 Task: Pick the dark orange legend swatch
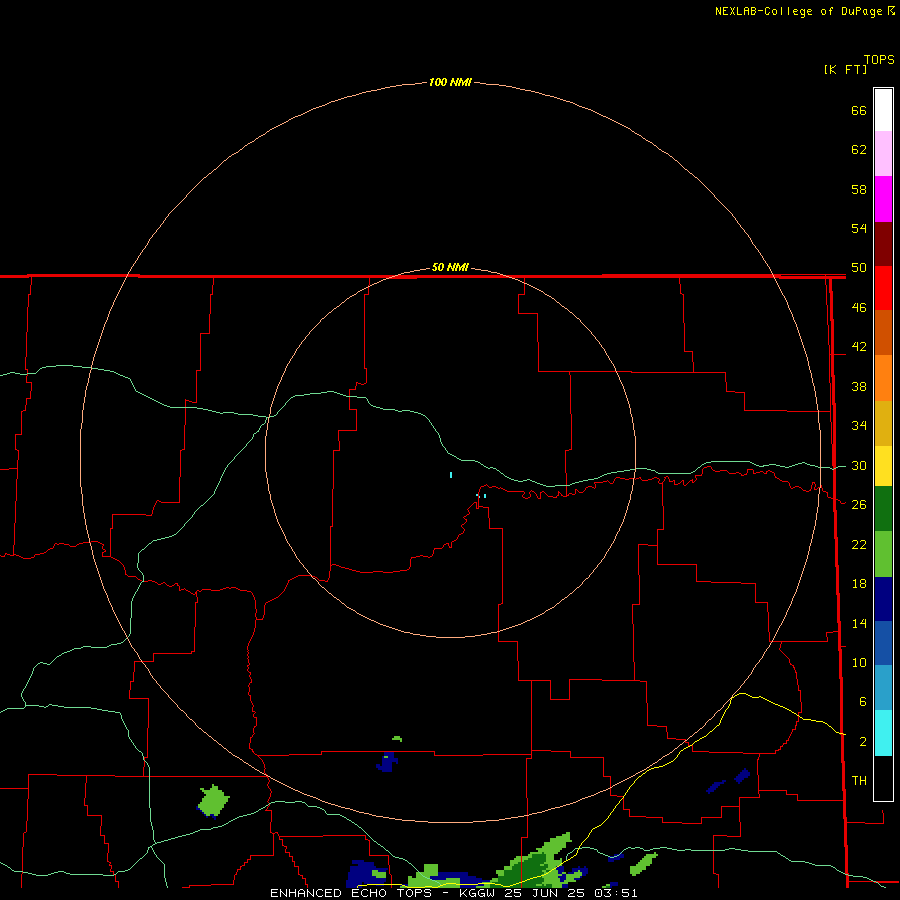(x=883, y=333)
